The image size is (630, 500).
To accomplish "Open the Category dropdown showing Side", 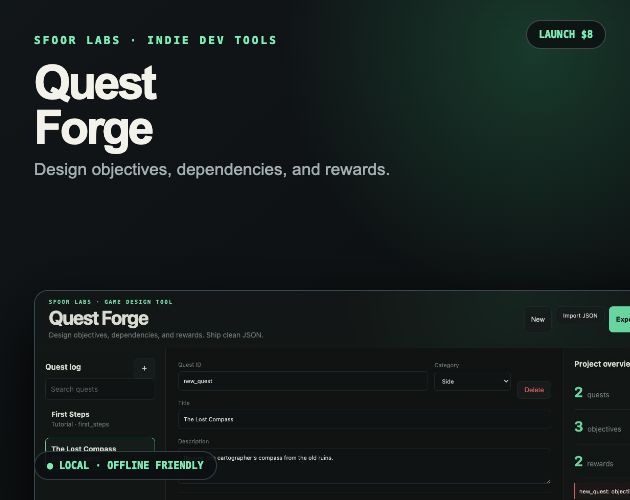I will pyautogui.click(x=472, y=381).
